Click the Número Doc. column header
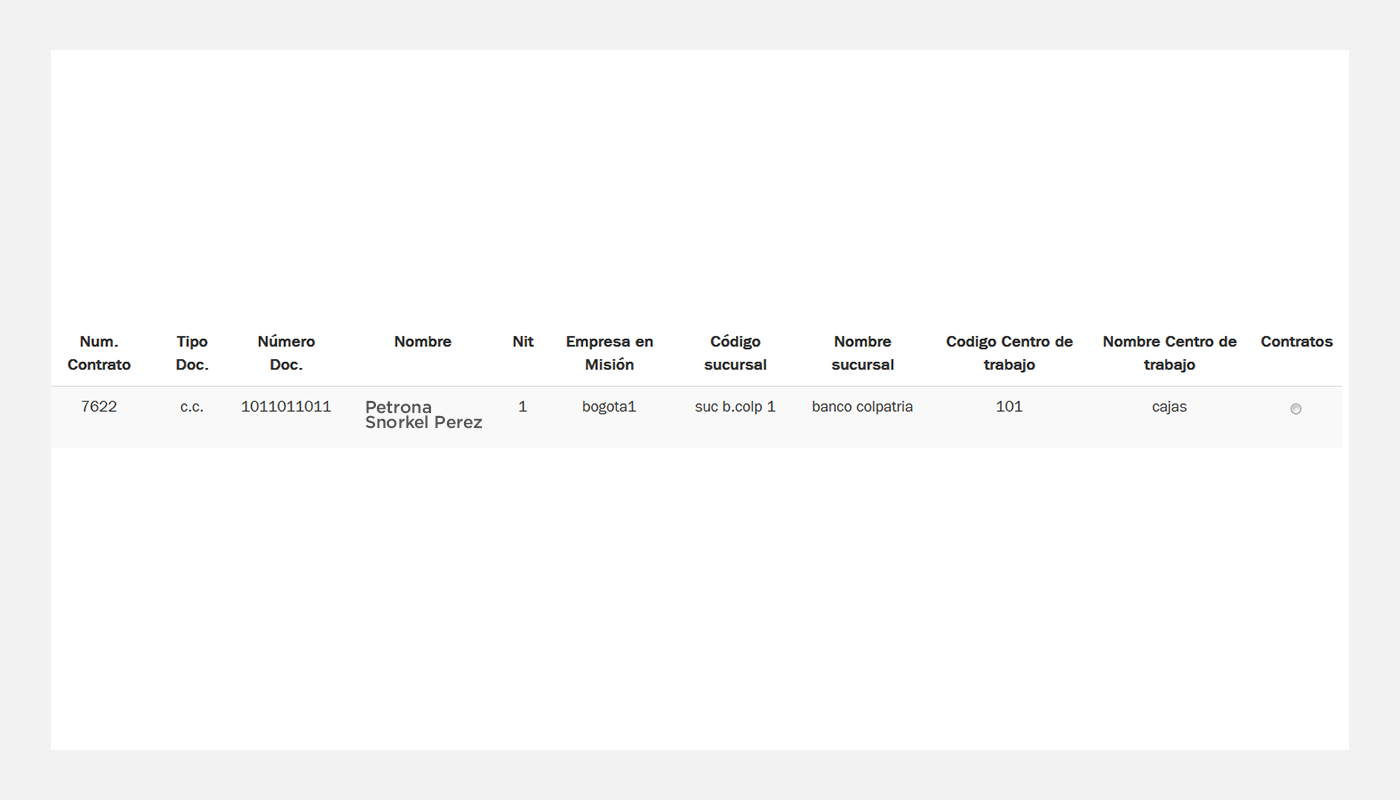The width and height of the screenshot is (1400, 800). [286, 353]
